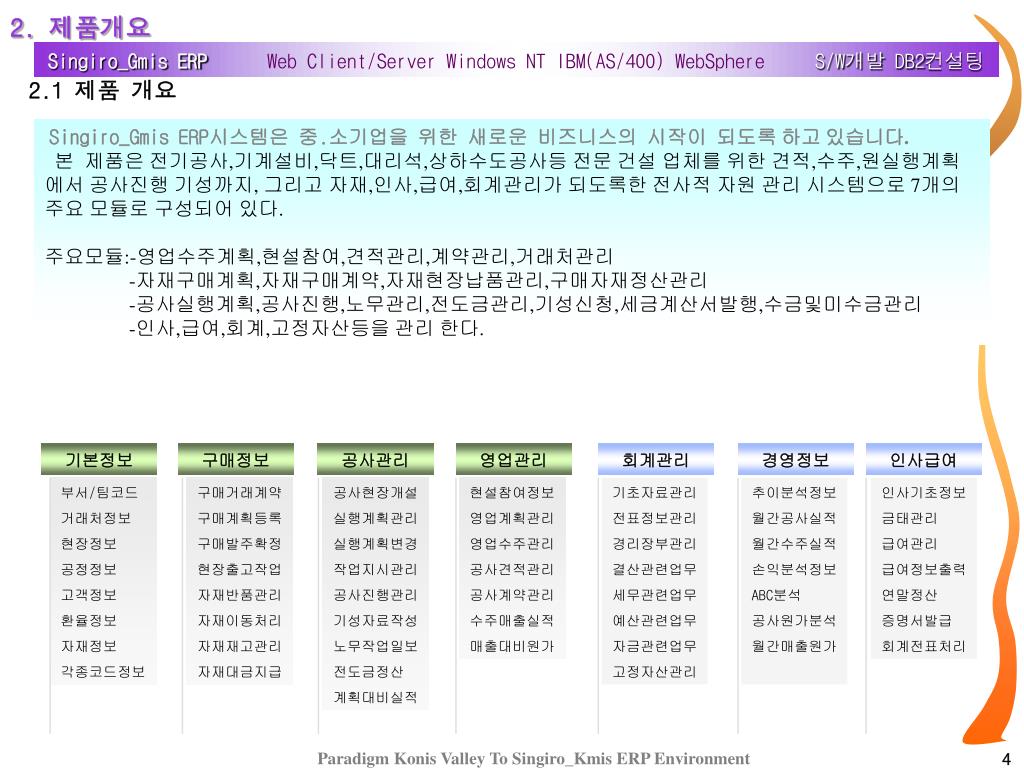Image resolution: width=1024 pixels, height=768 pixels.
Task: Select 자재재고관리 item
Action: point(240,646)
